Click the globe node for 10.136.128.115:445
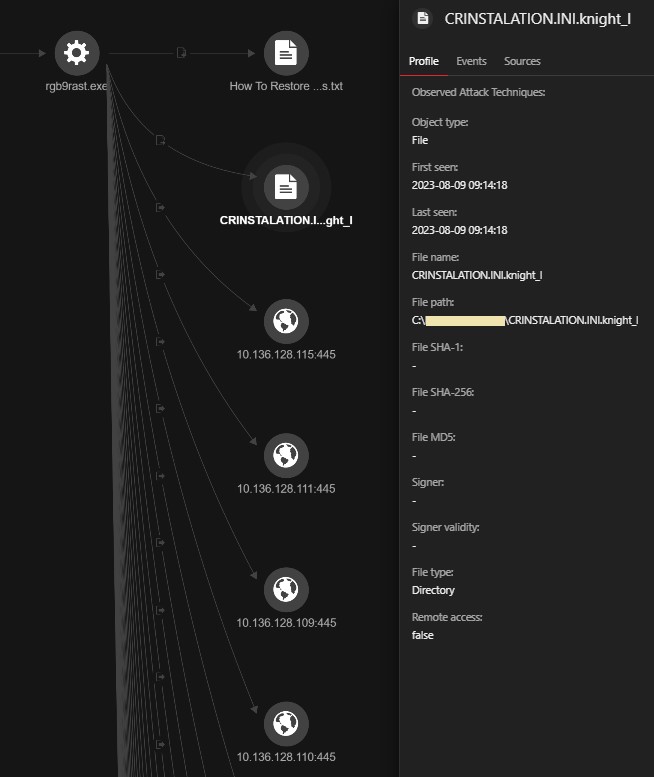Viewport: 654px width, 777px height. pyautogui.click(x=286, y=321)
